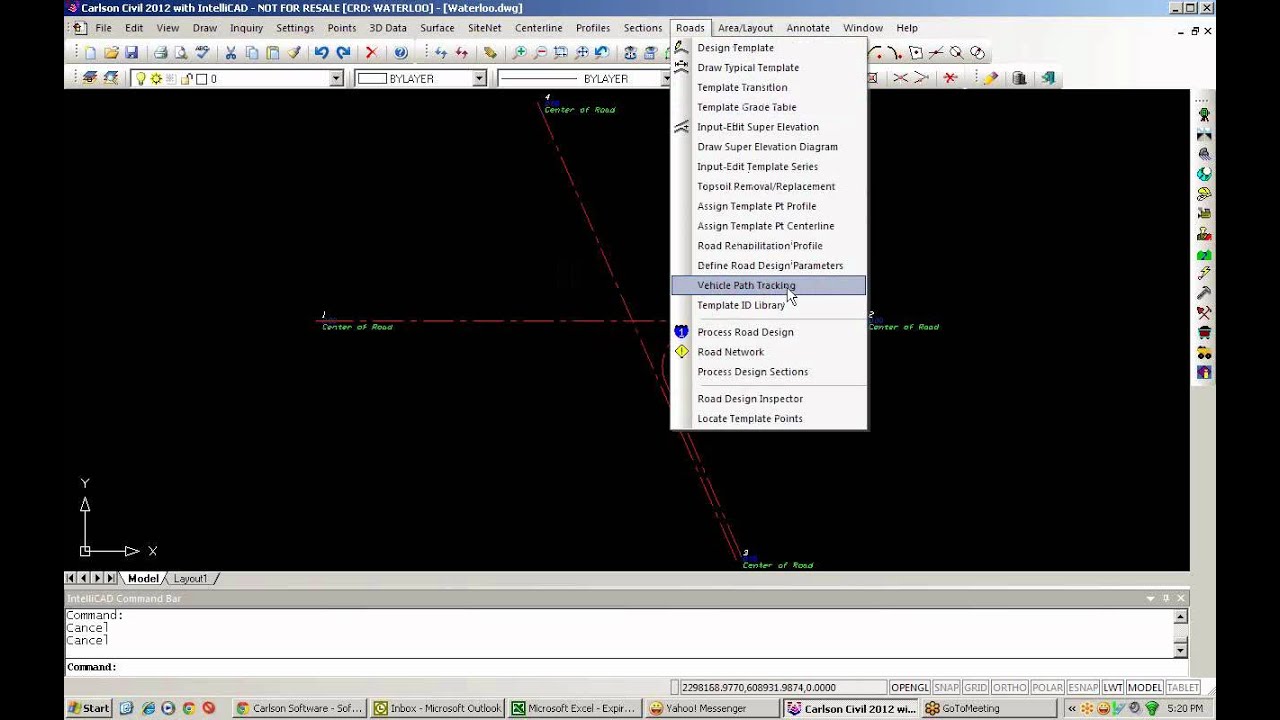Expand the BYLAYER color dropdown
Viewport: 1280px width, 720px height.
[x=479, y=79]
